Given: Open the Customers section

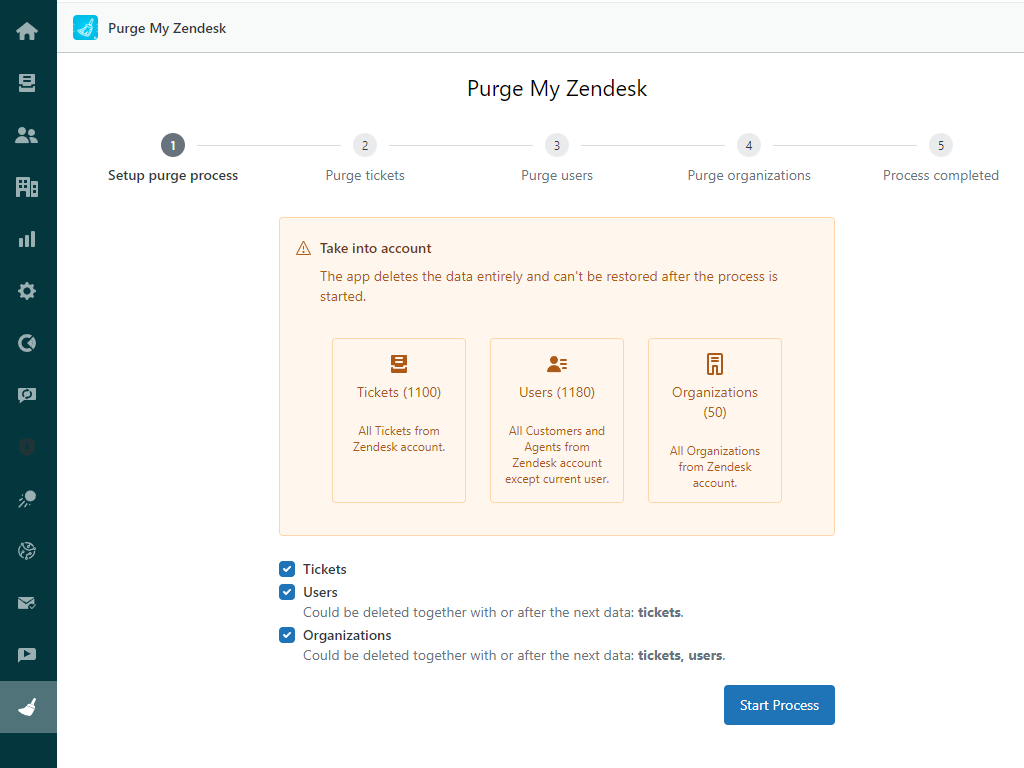Looking at the screenshot, I should click(28, 134).
